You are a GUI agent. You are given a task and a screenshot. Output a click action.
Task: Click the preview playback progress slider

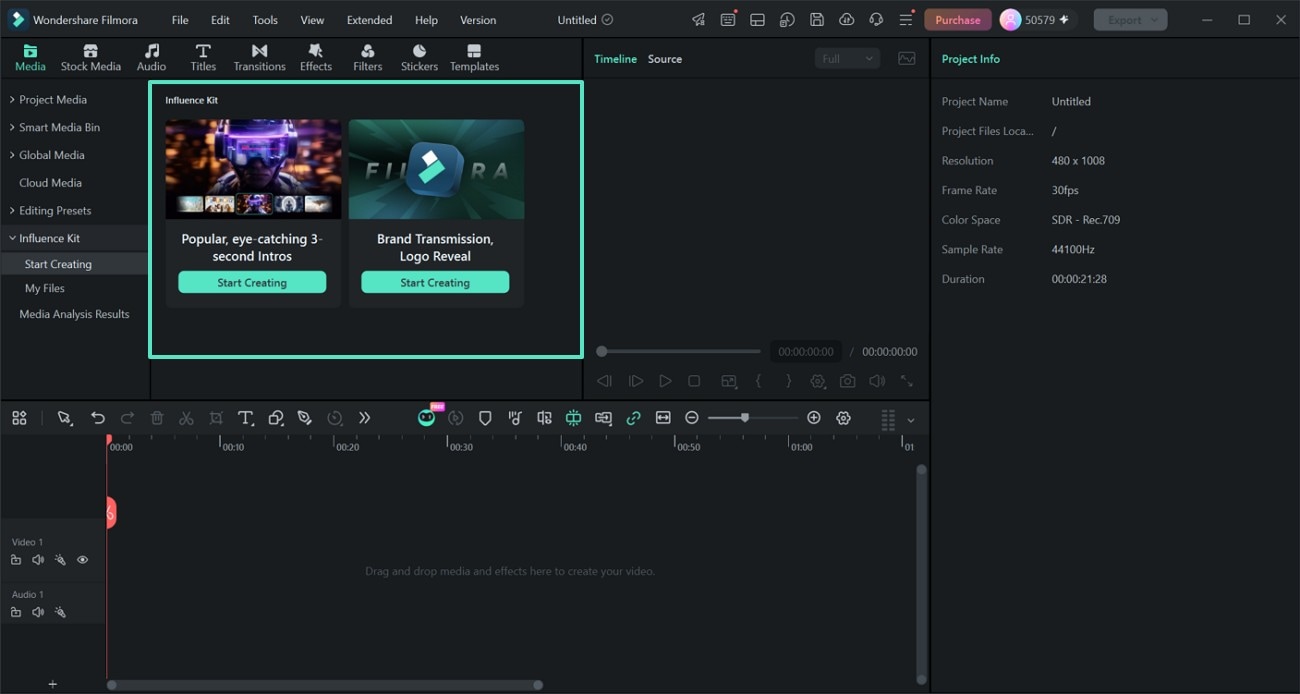[679, 351]
